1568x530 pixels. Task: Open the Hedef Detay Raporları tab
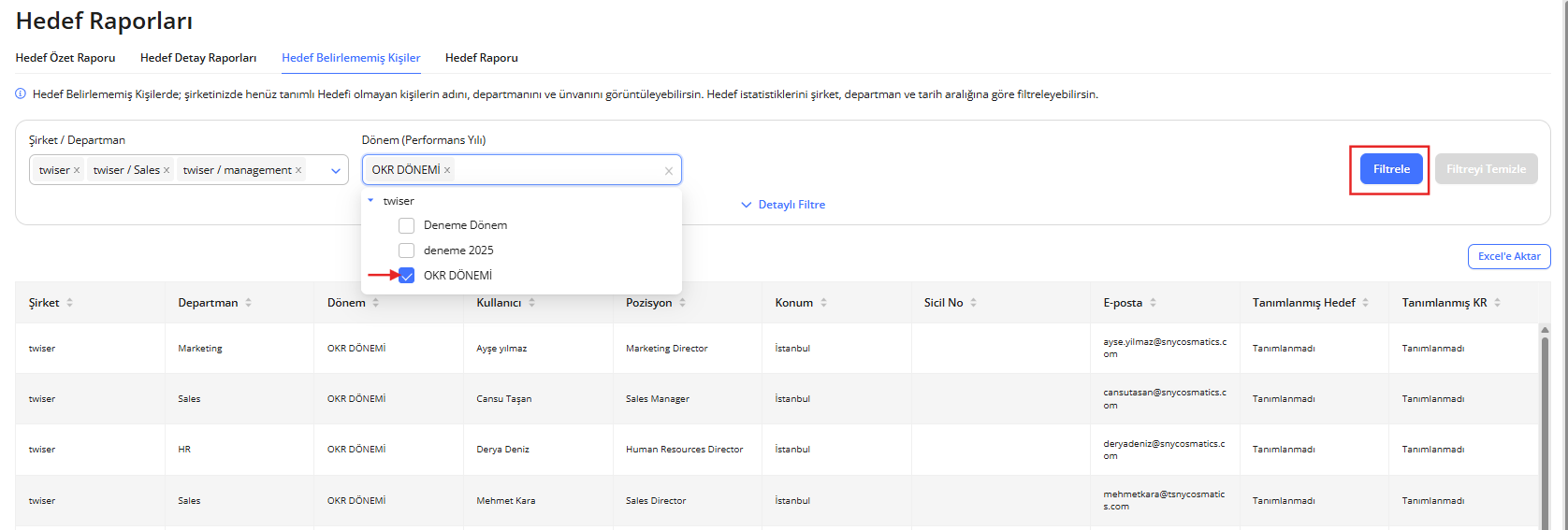[x=198, y=58]
